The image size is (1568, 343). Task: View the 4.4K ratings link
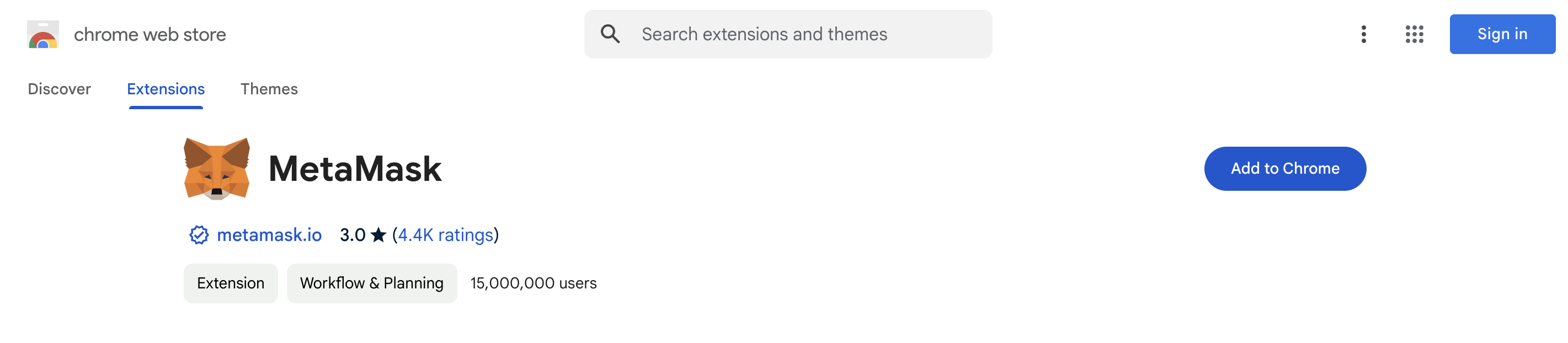tap(446, 235)
